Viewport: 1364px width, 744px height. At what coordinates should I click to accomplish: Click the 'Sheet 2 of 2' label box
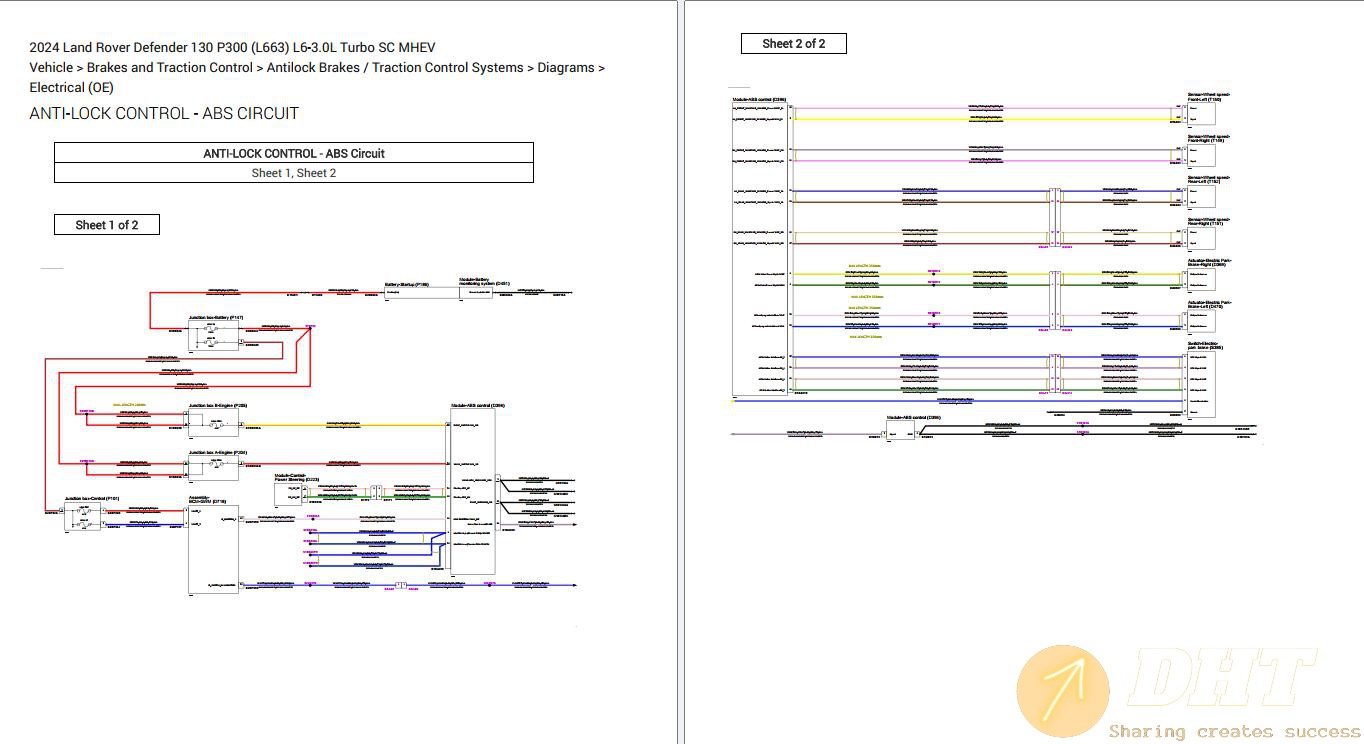tap(794, 44)
